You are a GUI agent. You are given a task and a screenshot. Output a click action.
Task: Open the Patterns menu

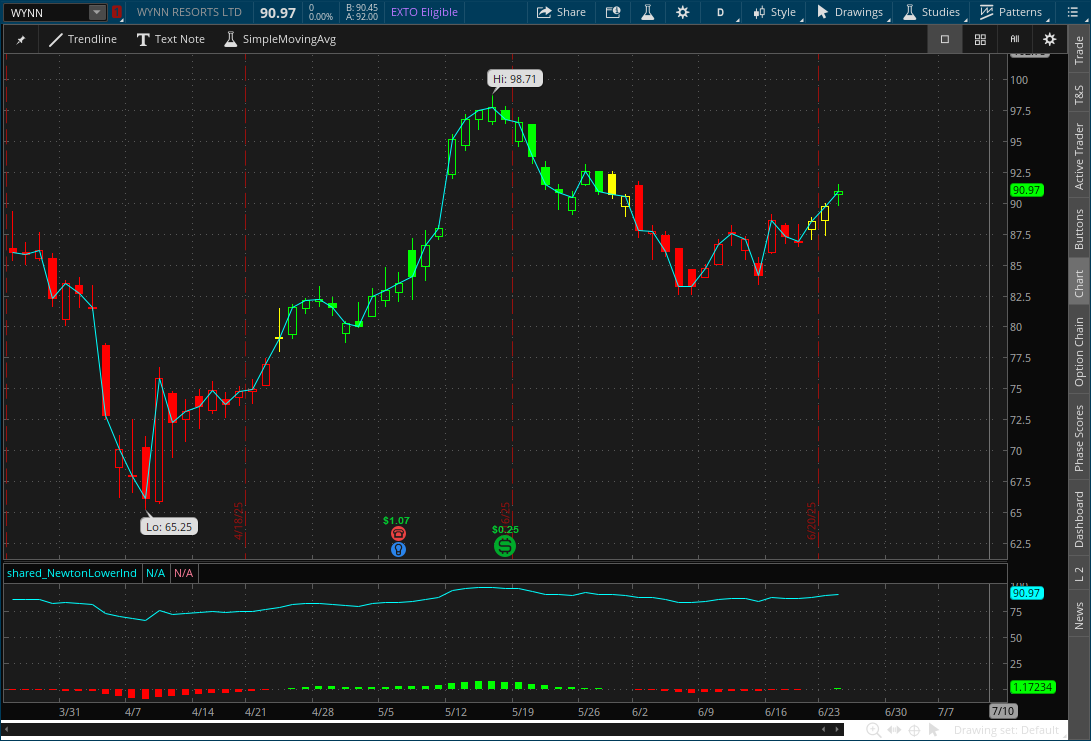pos(1011,12)
